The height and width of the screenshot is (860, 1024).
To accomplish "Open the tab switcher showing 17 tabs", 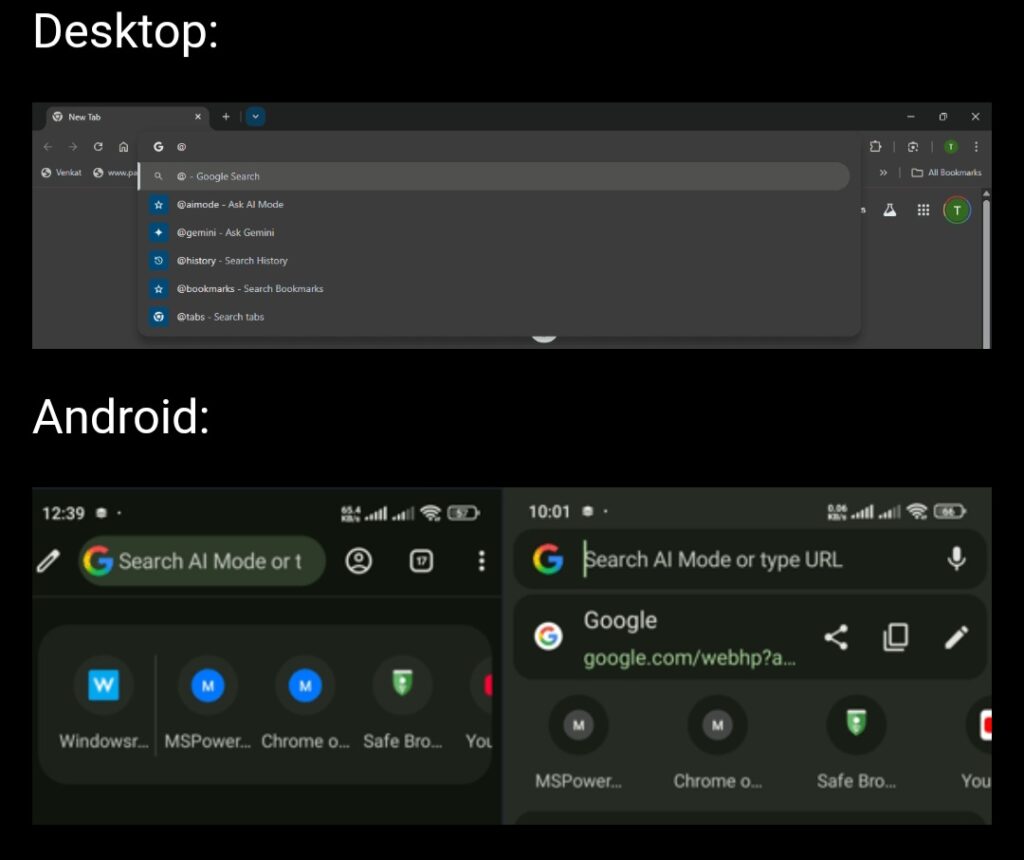I will (421, 561).
